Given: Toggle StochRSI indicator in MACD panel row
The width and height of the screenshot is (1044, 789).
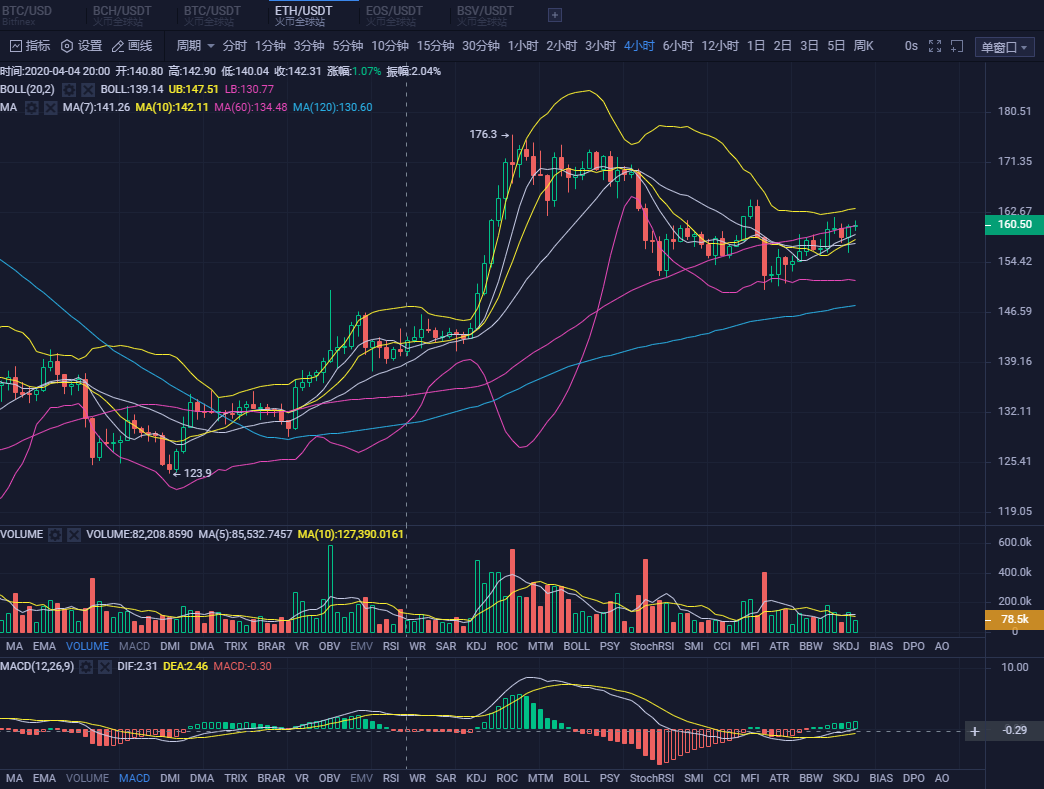Looking at the screenshot, I should tap(652, 778).
